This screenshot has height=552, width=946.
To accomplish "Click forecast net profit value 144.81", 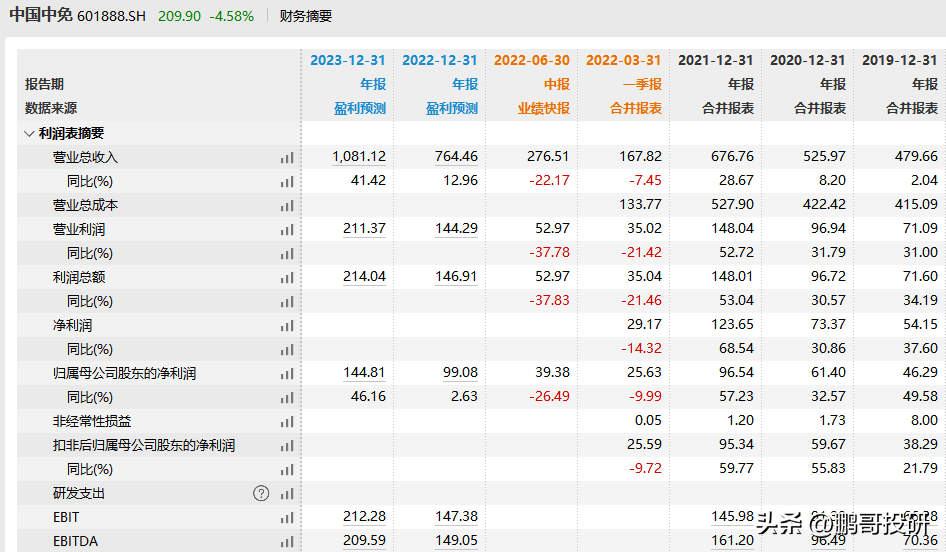I will pos(364,373).
